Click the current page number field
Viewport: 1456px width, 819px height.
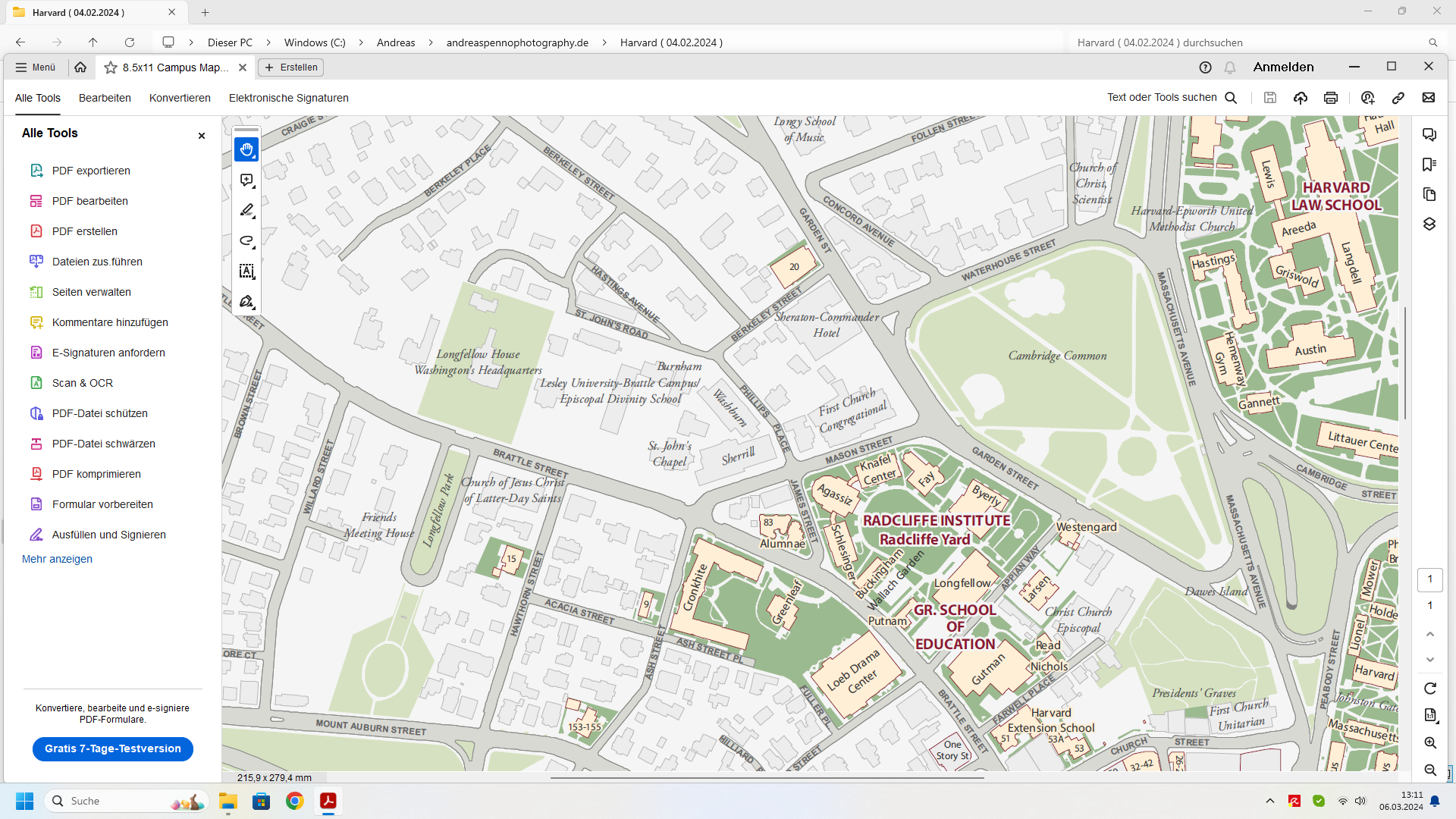(1430, 579)
